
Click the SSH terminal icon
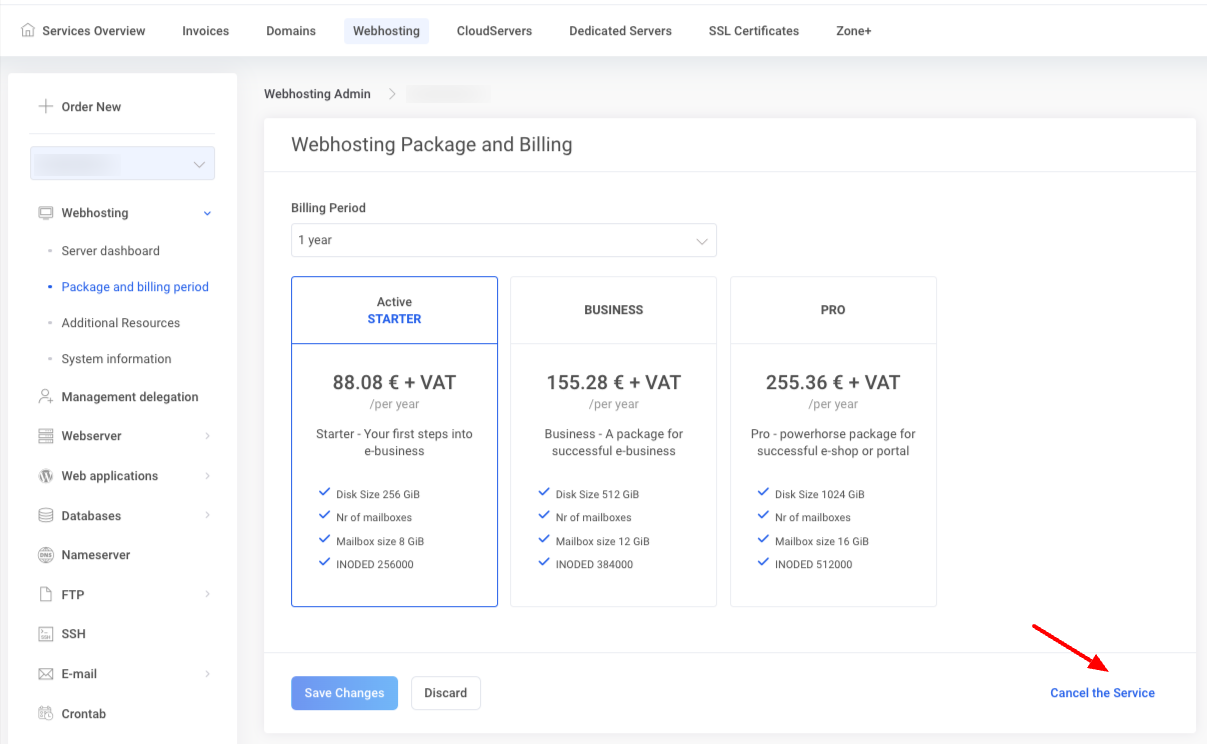(45, 634)
